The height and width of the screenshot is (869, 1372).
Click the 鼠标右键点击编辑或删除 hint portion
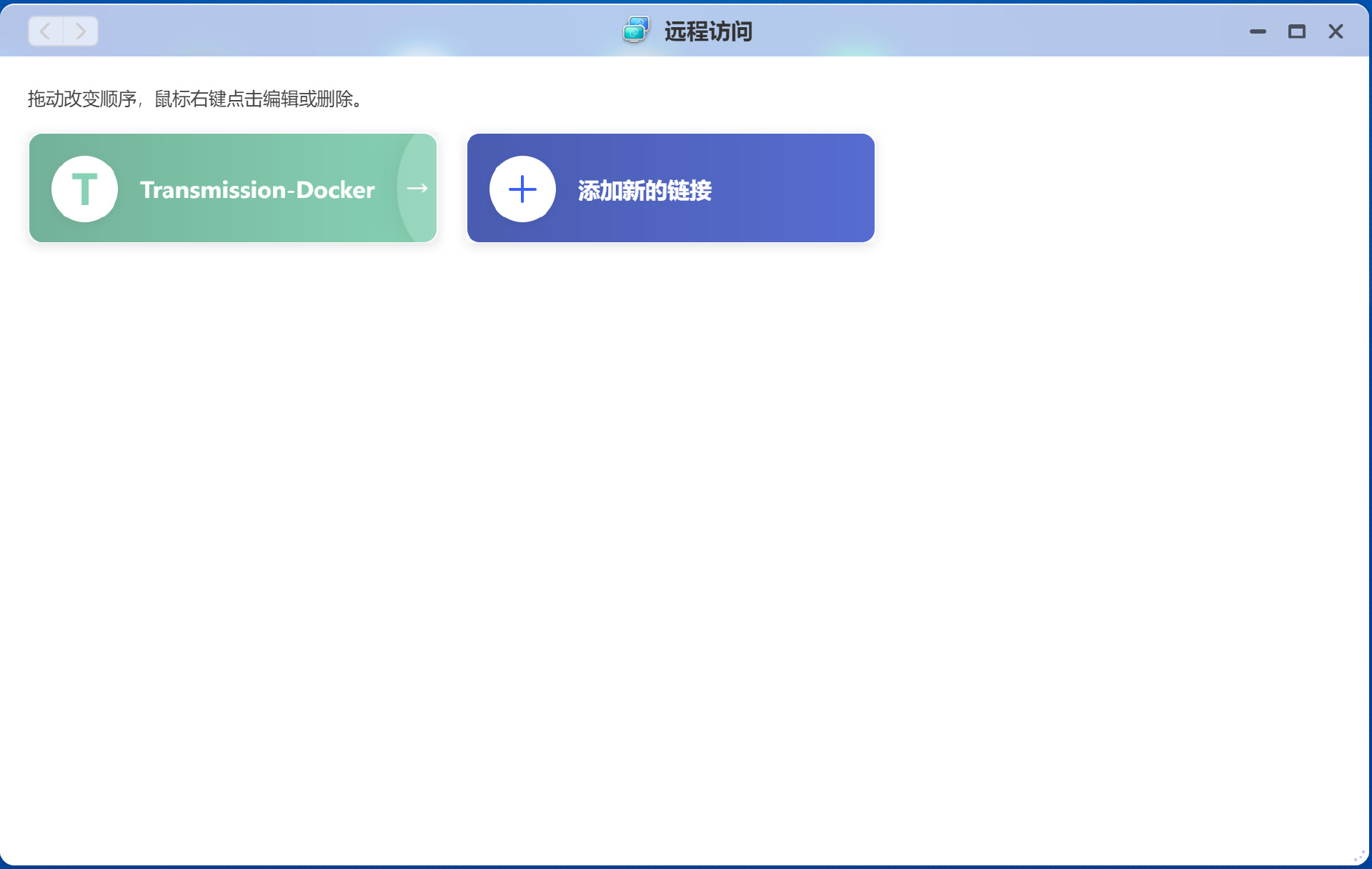(254, 99)
